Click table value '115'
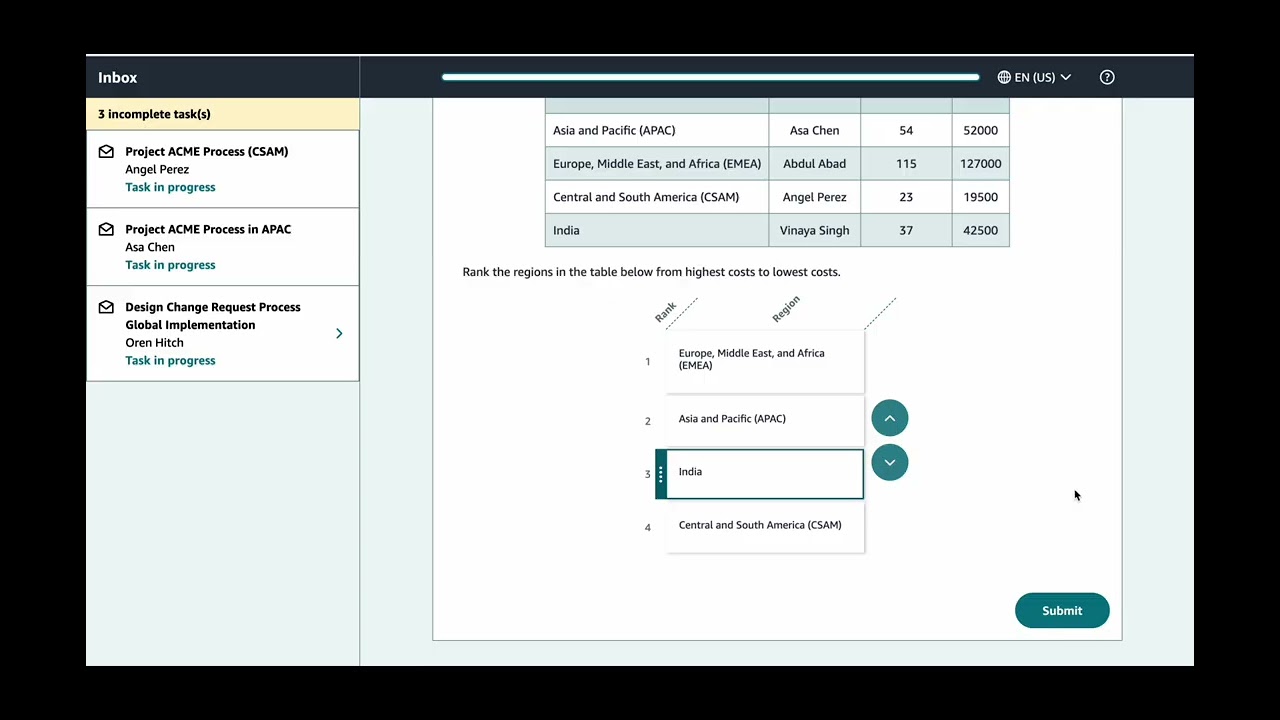Viewport: 1280px width, 720px height. 906,164
